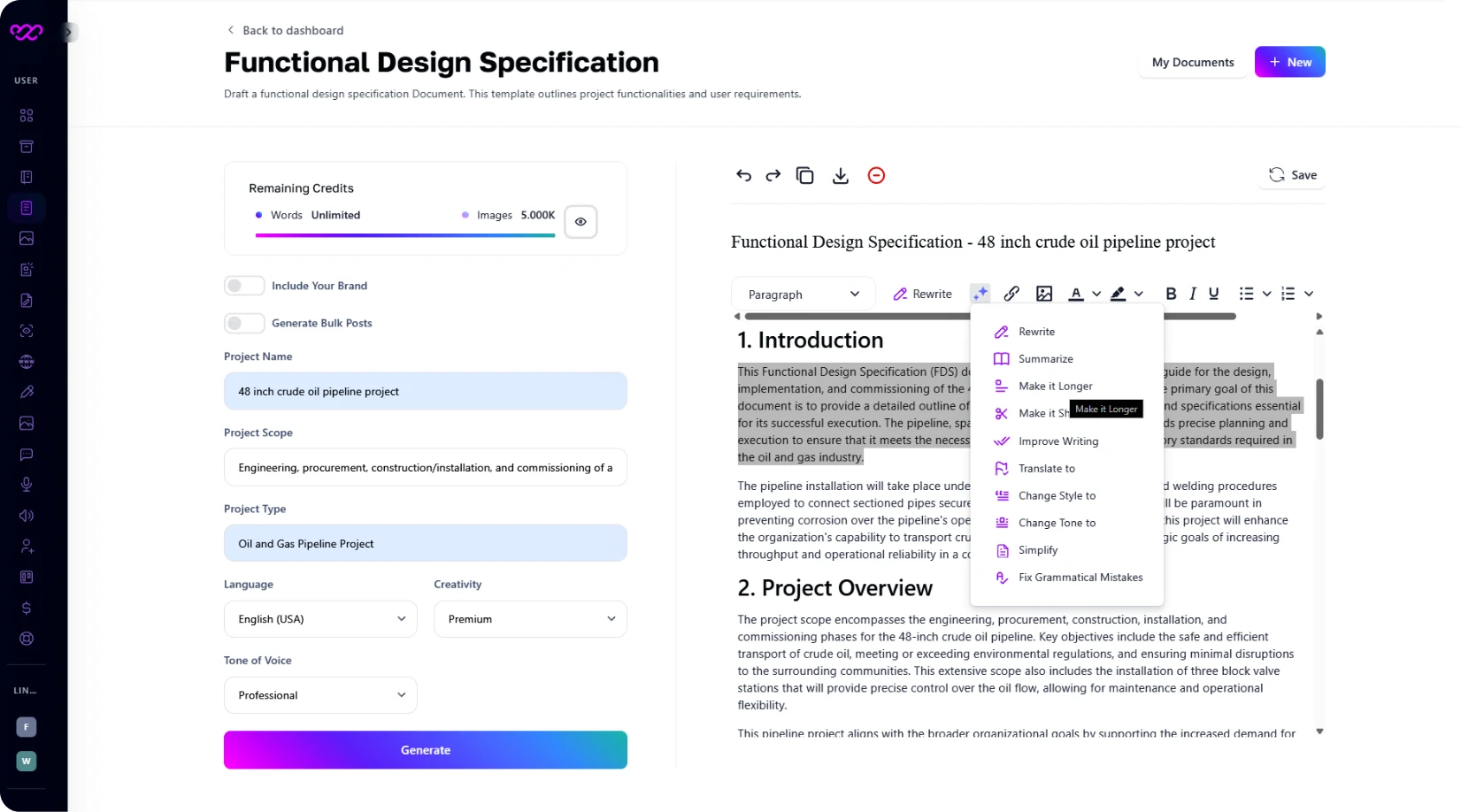Open the microphone icon in sidebar
The image size is (1461, 812).
27,485
